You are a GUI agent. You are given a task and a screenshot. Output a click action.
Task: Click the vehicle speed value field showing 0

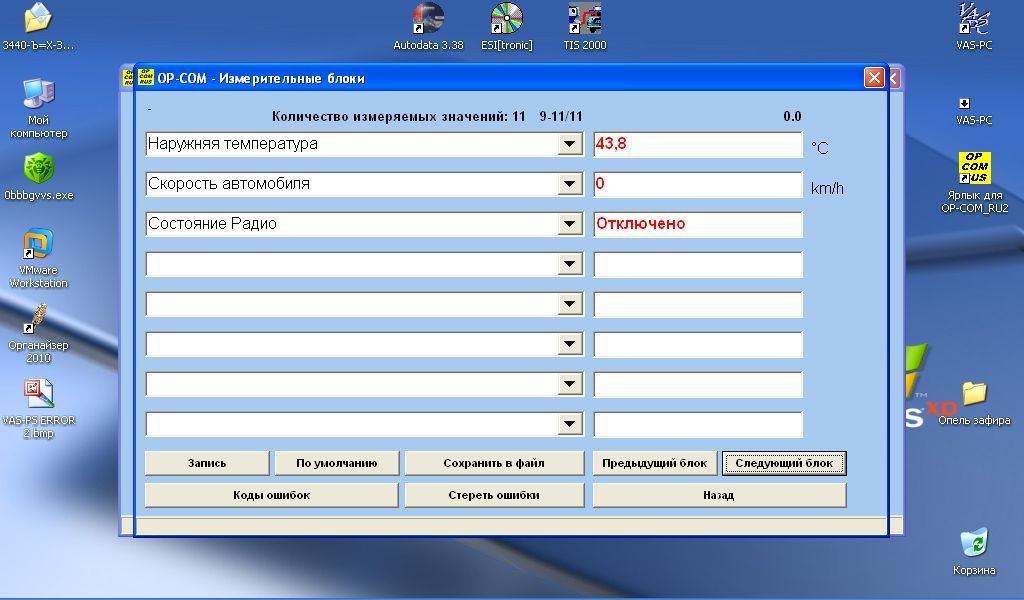(697, 184)
